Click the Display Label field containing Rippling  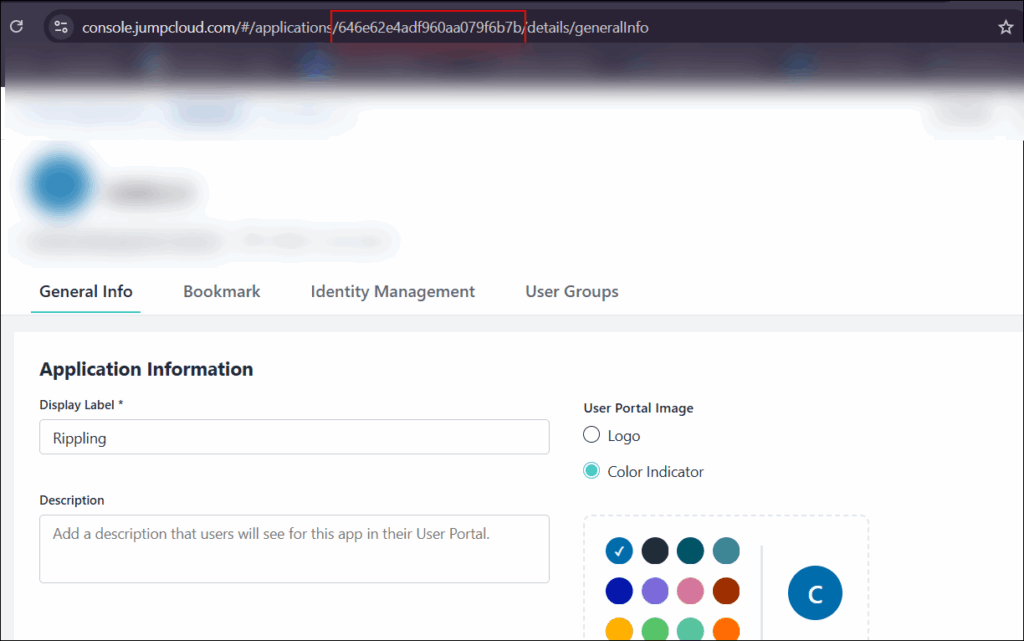[x=294, y=437]
